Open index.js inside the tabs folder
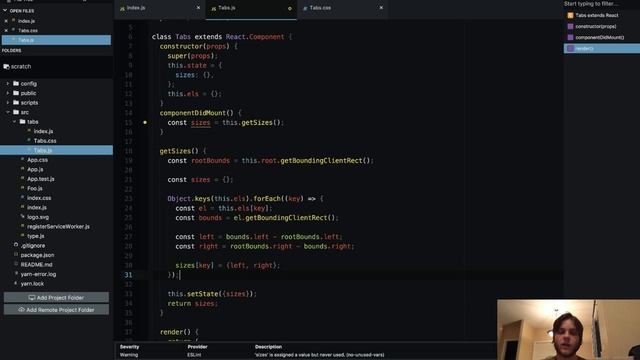 pyautogui.click(x=43, y=131)
